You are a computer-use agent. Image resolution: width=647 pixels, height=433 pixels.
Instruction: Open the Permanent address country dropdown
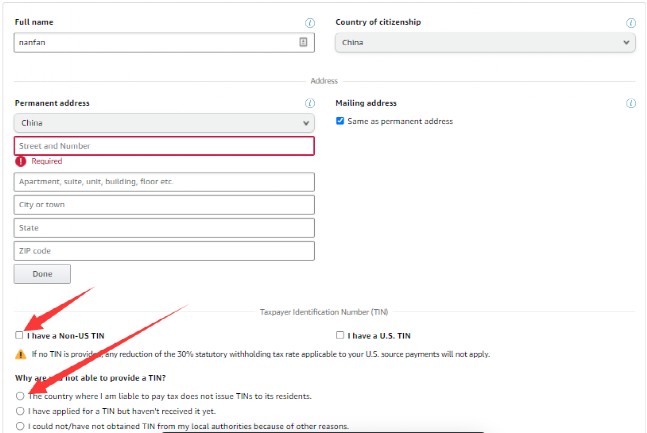(x=164, y=123)
